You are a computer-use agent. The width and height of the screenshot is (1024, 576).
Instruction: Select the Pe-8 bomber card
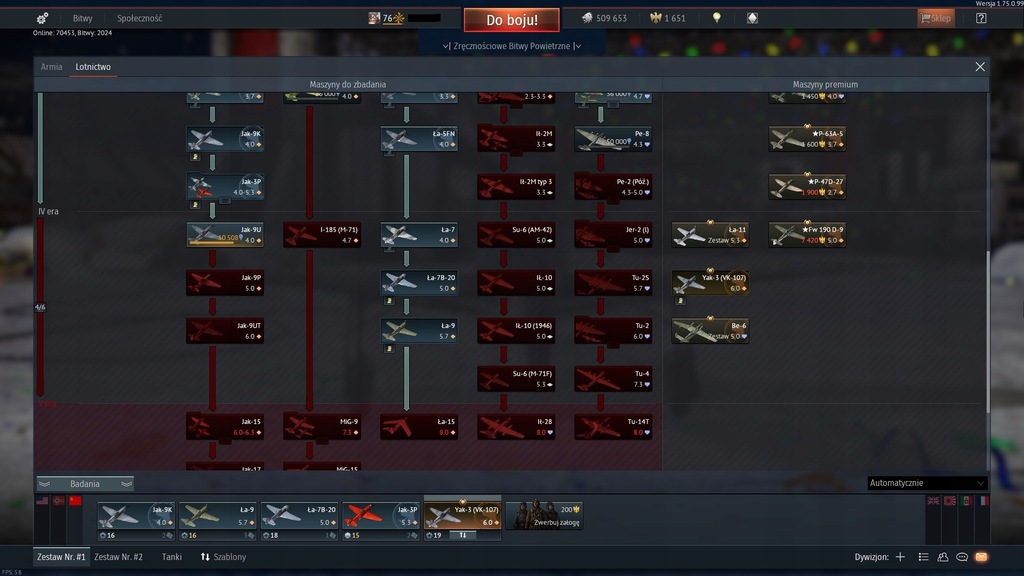click(613, 139)
